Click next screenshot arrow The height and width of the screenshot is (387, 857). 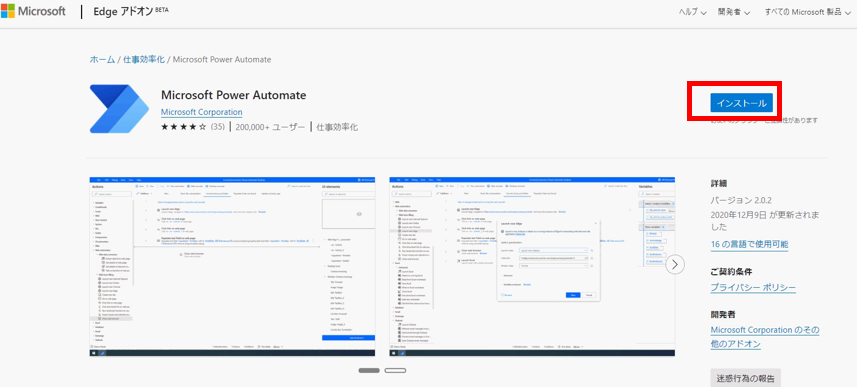coord(675,265)
